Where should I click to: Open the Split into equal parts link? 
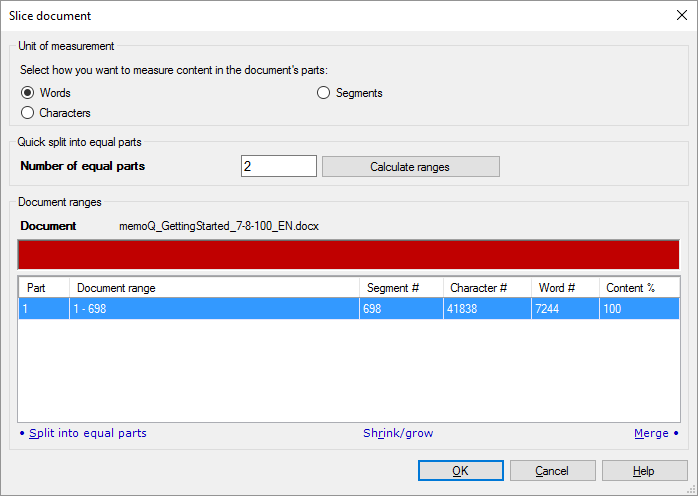point(87,433)
